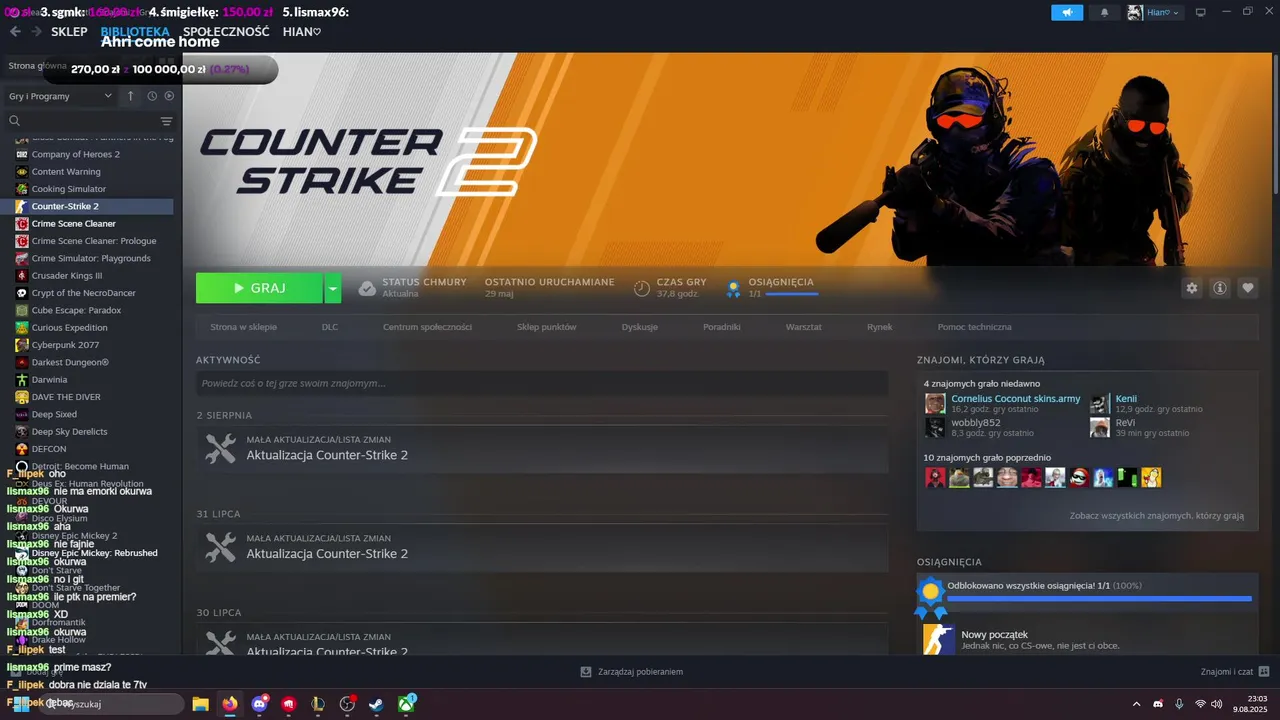Click the library search magnifier
Image resolution: width=1280 pixels, height=720 pixels.
point(15,121)
